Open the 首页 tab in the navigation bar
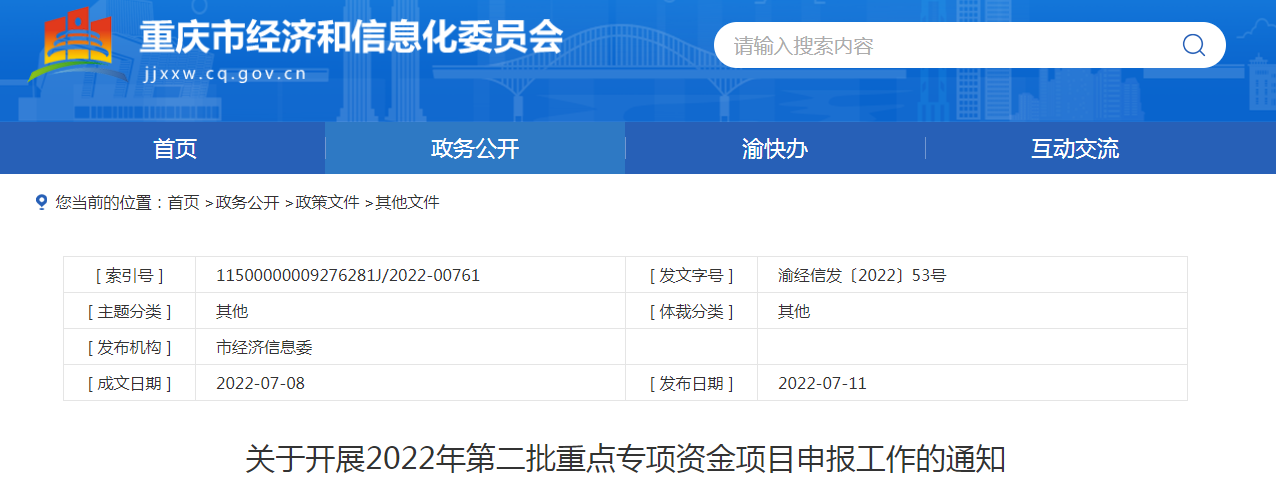1276x491 pixels. point(175,149)
